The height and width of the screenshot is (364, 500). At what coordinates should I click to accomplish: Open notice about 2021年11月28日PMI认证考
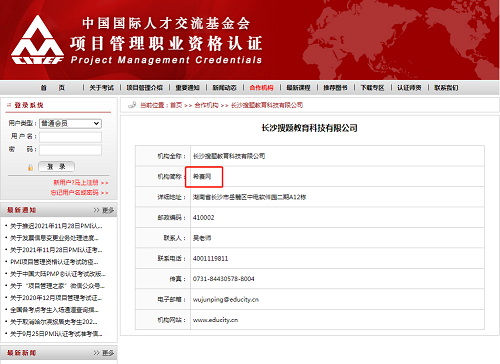pyautogui.click(x=56, y=250)
